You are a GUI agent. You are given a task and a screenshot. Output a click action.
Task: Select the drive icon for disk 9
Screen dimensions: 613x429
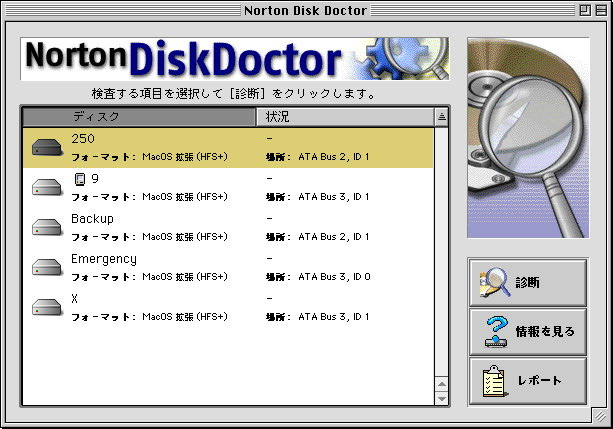point(47,187)
